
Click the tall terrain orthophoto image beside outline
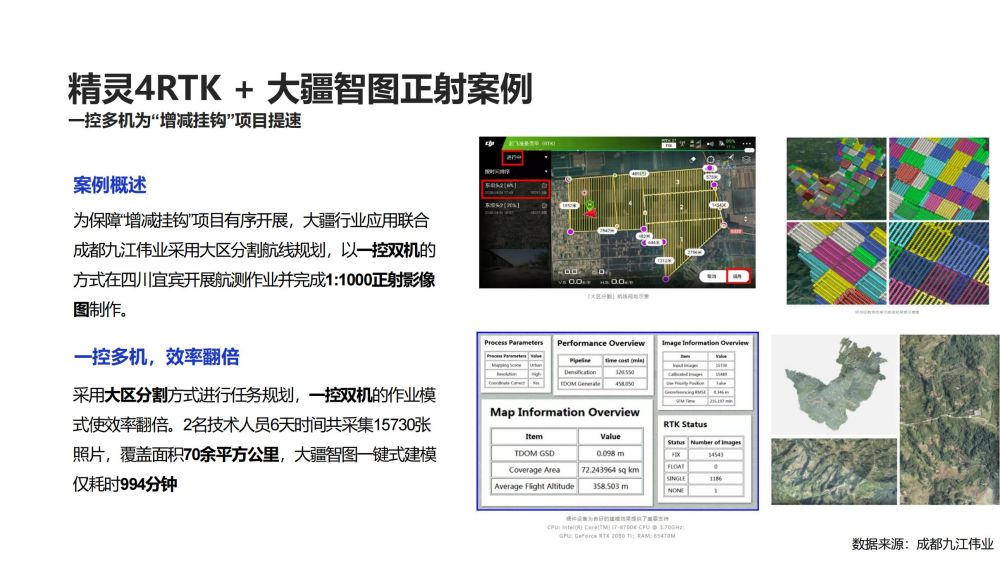[x=948, y=420]
